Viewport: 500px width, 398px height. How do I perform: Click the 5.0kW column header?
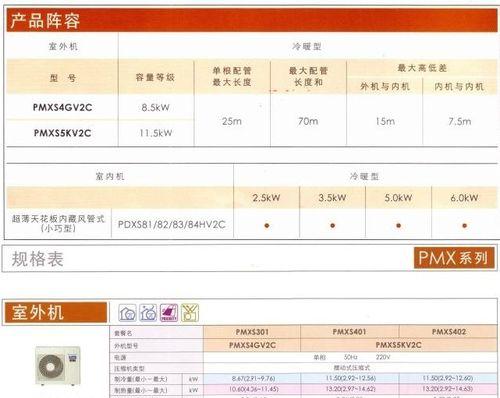point(398,198)
